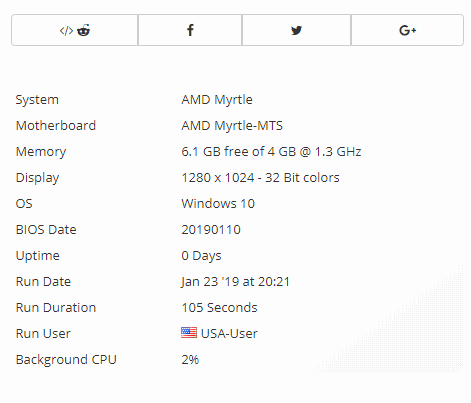Share on Twitter via the bird icon
This screenshot has width=471, height=403.
click(x=296, y=30)
